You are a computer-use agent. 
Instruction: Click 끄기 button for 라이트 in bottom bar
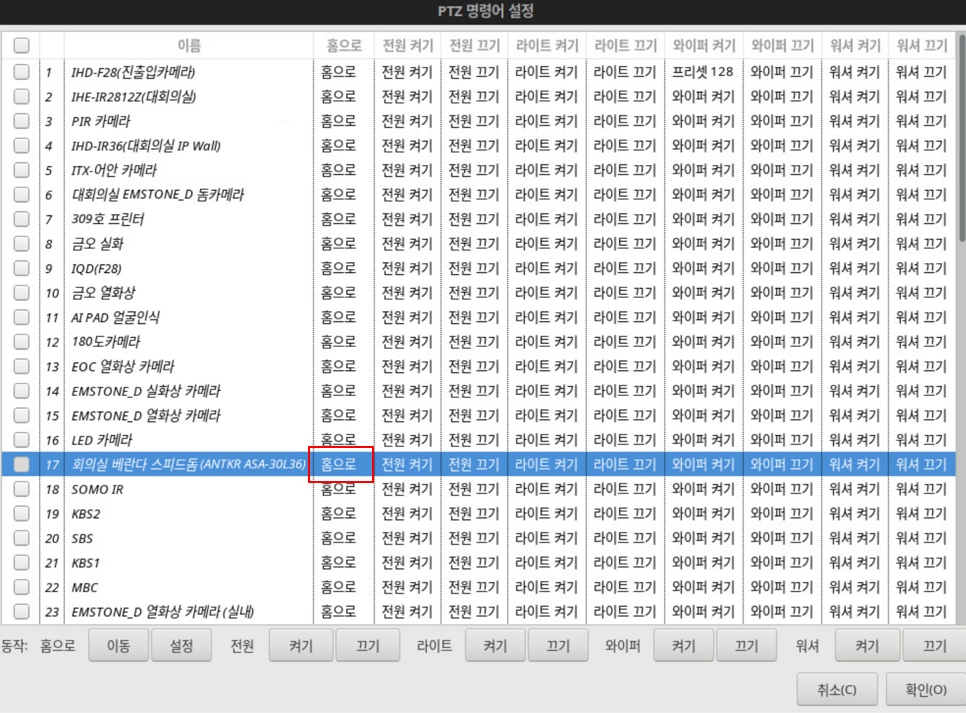pos(555,646)
